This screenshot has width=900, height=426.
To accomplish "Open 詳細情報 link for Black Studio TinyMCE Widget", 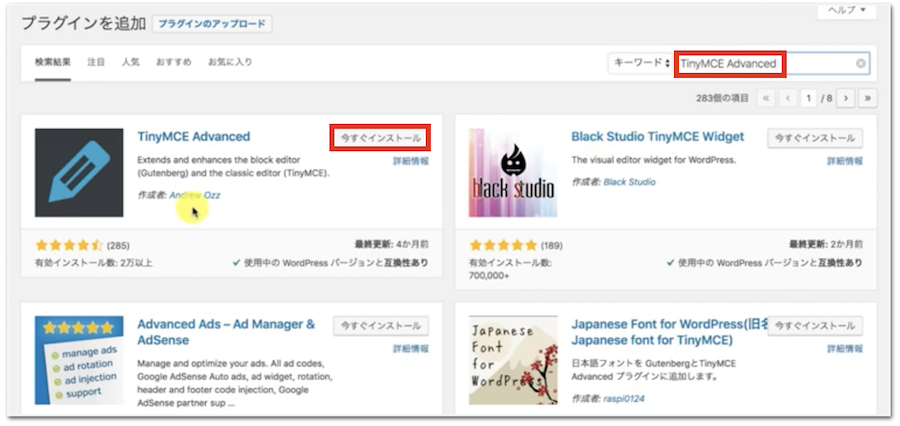I will click(x=845, y=160).
